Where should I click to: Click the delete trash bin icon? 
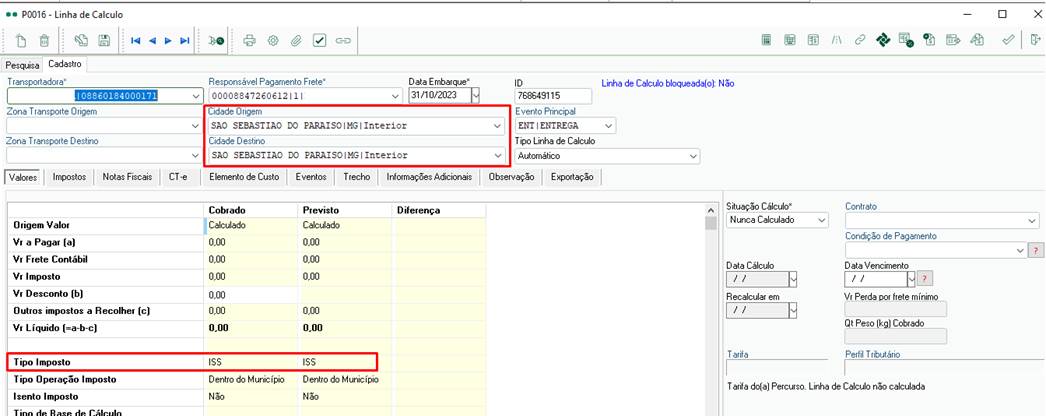44,41
